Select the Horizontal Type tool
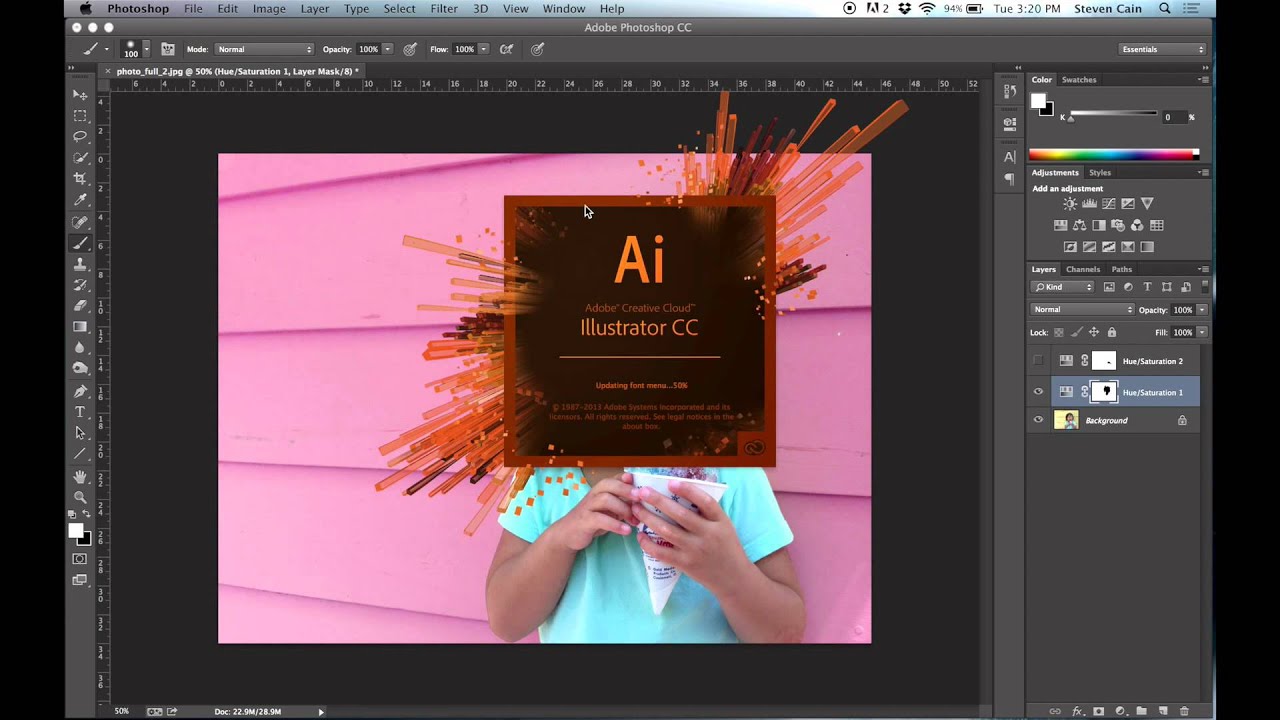Viewport: 1280px width, 720px height. (80, 412)
